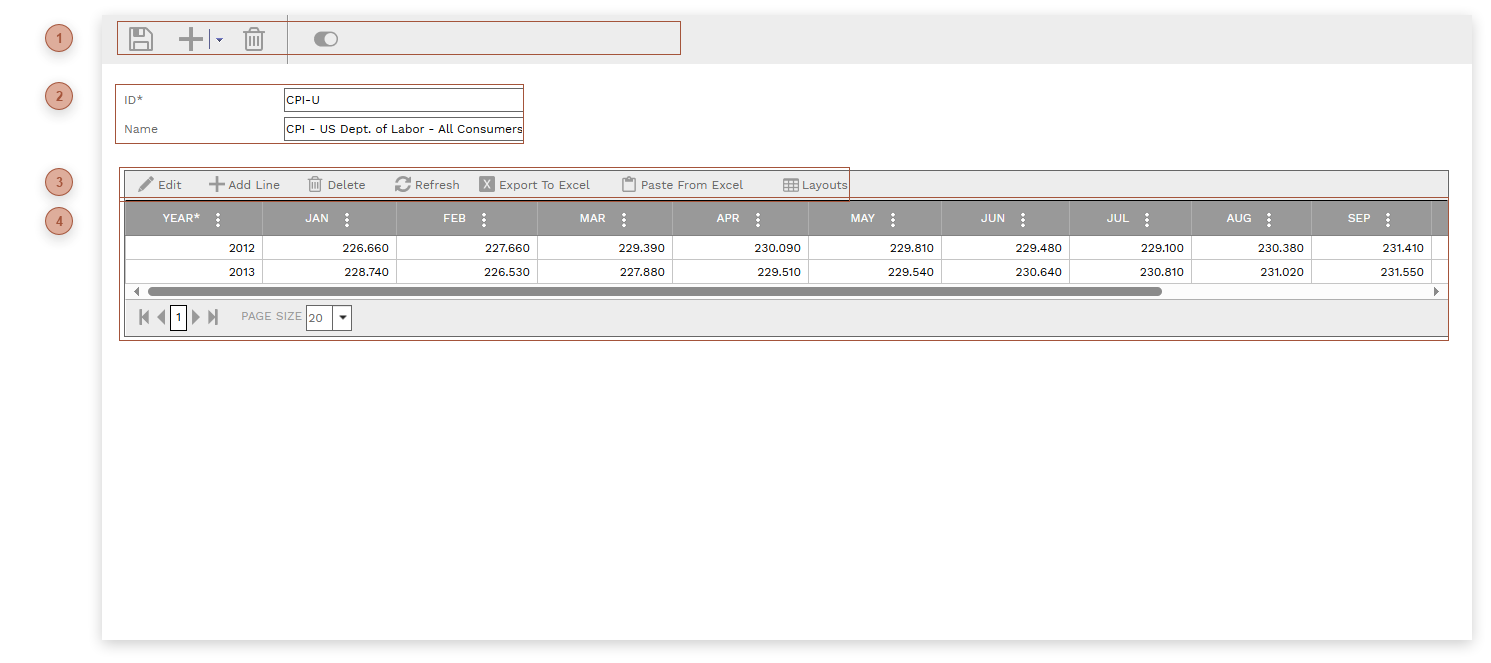The image size is (1491, 663).
Task: Open the MAR column options menu
Action: click(x=624, y=219)
